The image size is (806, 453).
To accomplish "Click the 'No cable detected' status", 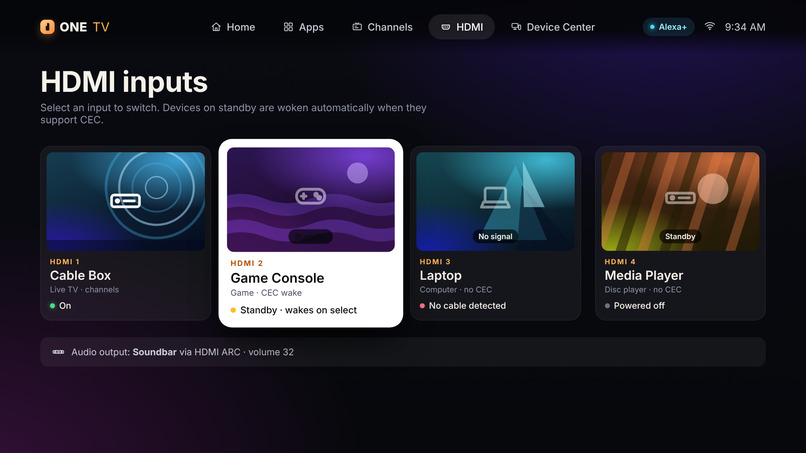I will tap(463, 305).
